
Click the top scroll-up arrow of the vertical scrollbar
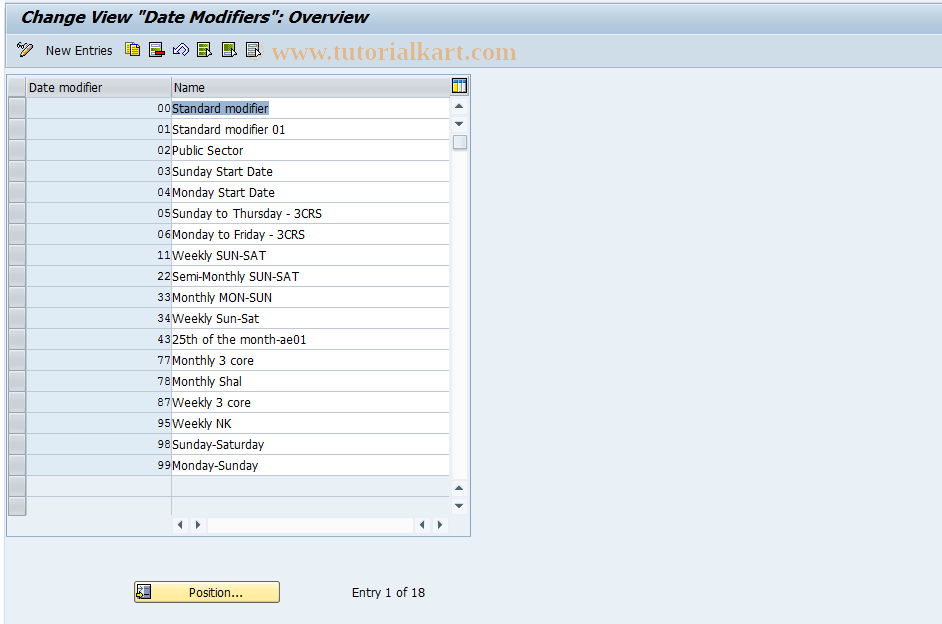459,106
